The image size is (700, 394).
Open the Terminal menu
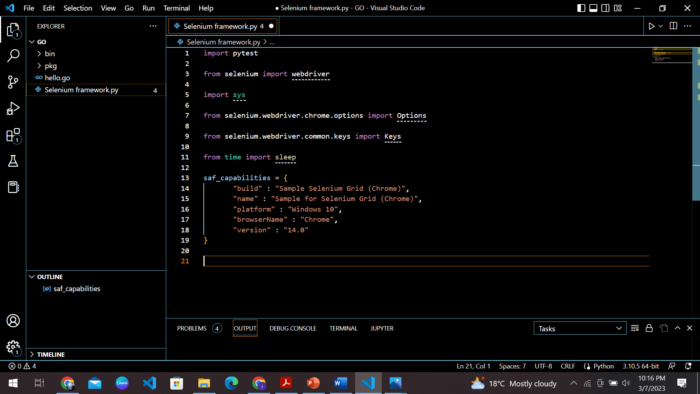176,8
